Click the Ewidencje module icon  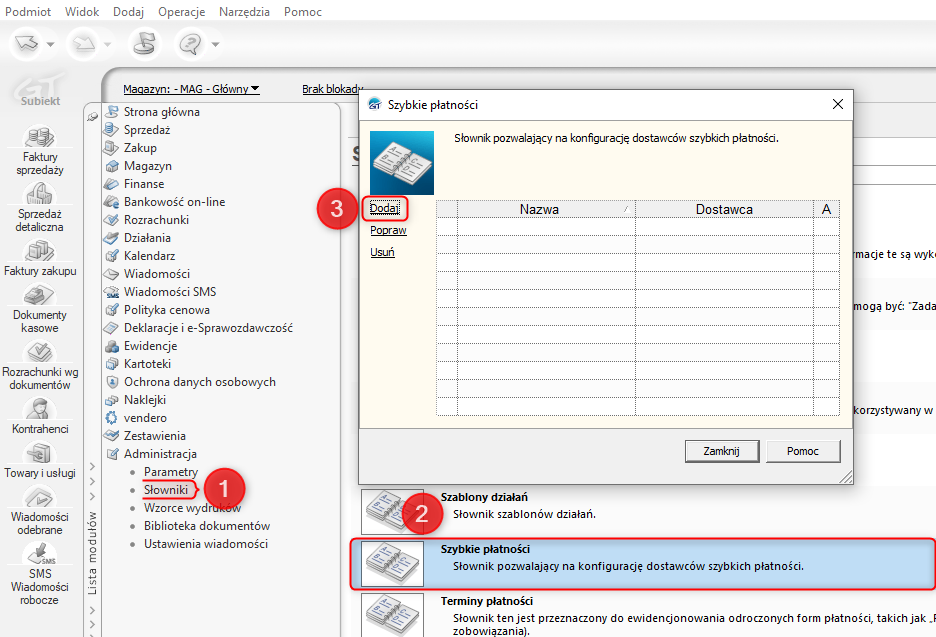tap(112, 346)
